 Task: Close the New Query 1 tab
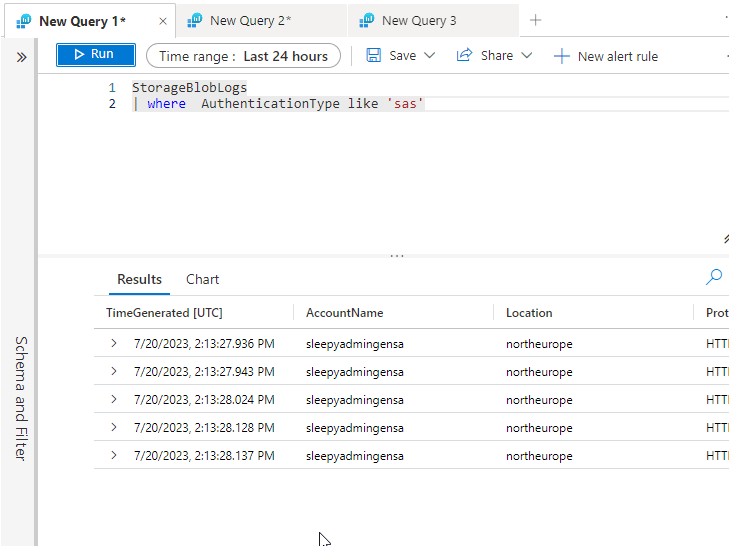(x=163, y=21)
